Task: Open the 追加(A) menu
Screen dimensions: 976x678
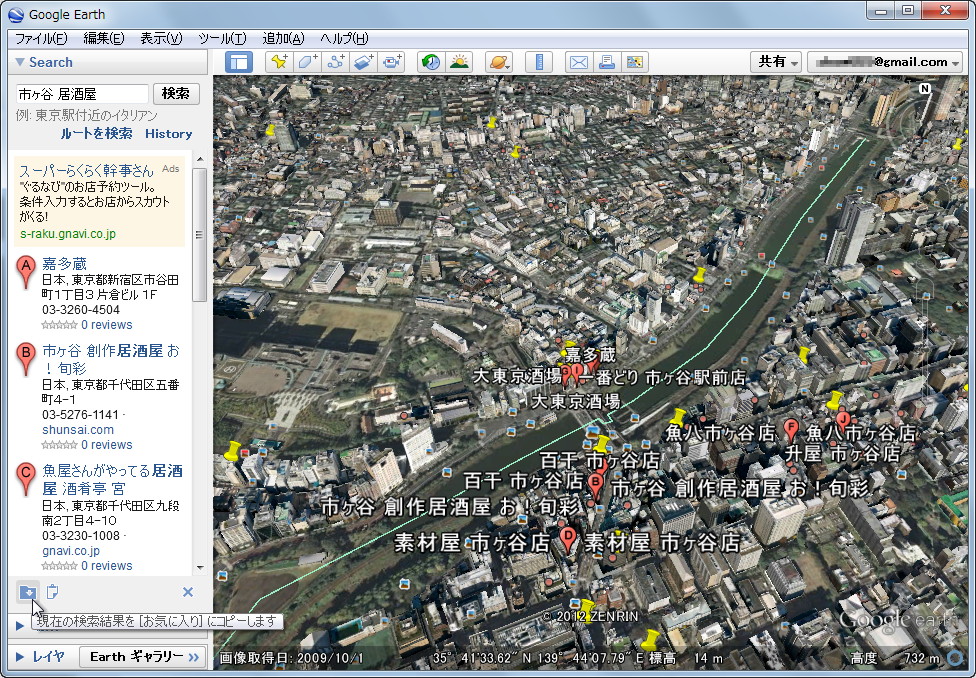Action: pyautogui.click(x=283, y=39)
